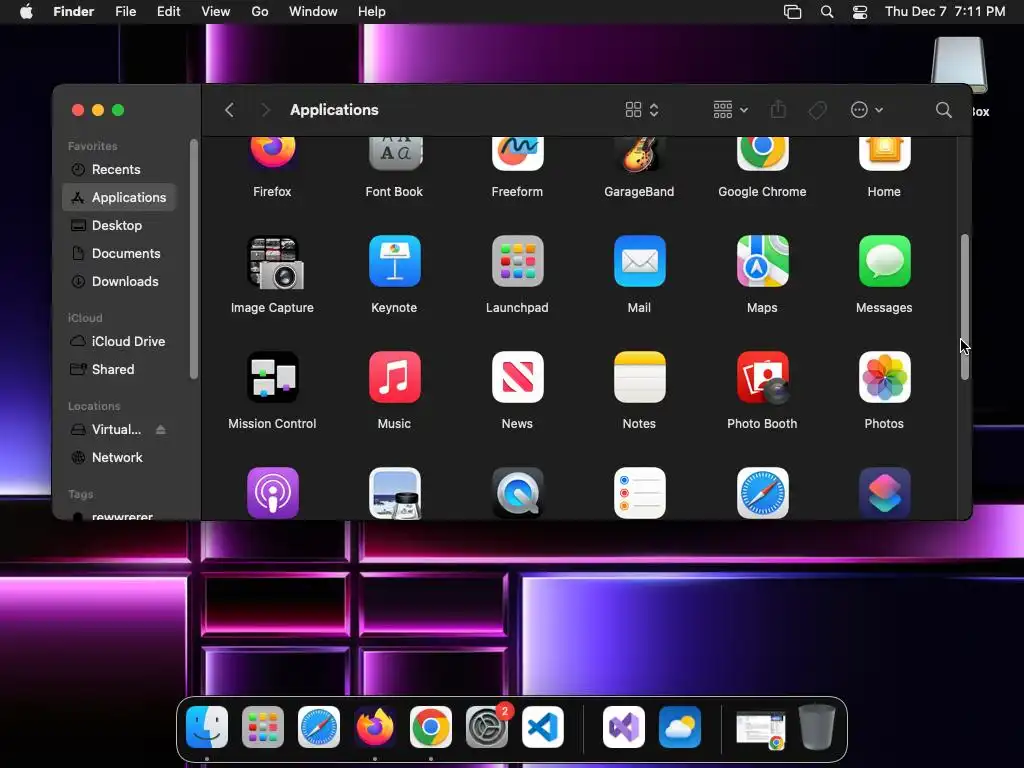Click the Finder window vertical scrollbar

click(x=965, y=307)
